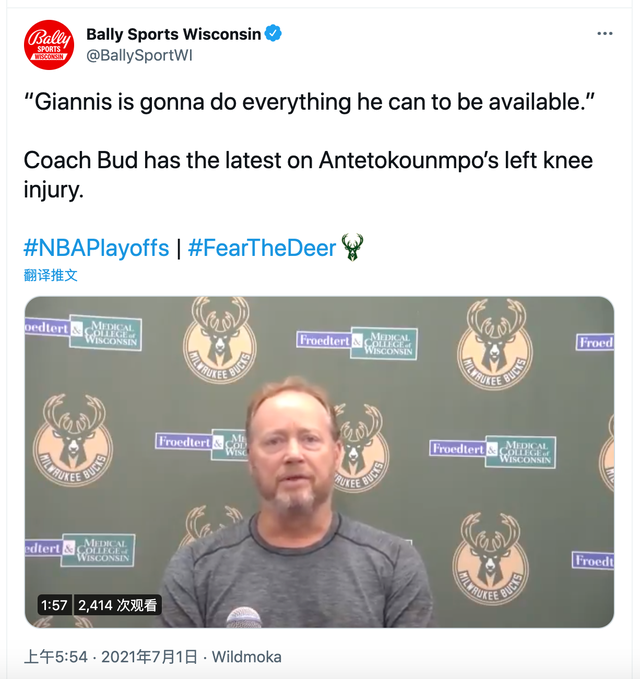Open the Bally Sports logo avatar
The height and width of the screenshot is (679, 640).
[49, 45]
